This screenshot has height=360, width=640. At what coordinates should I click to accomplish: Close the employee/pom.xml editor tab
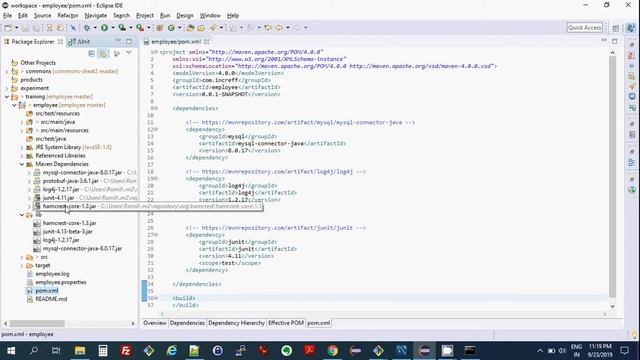[x=207, y=42]
